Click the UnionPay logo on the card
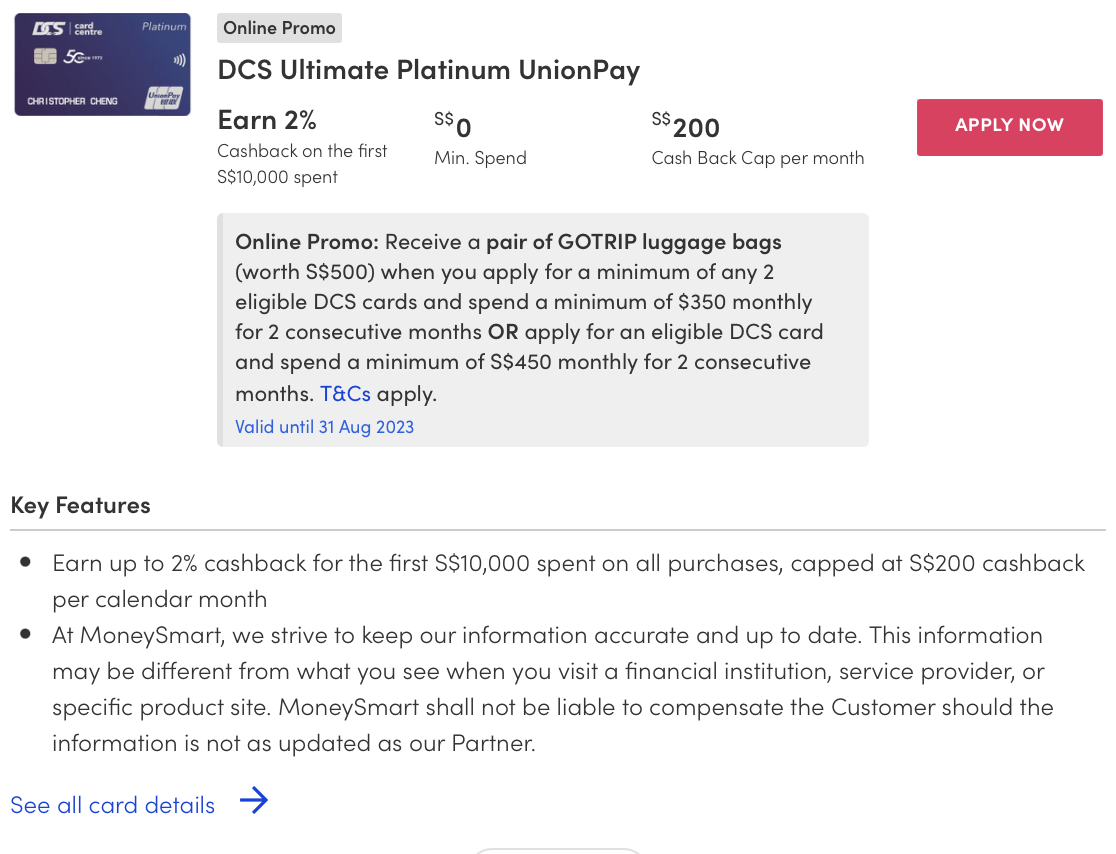The image size is (1116, 854). click(x=163, y=97)
